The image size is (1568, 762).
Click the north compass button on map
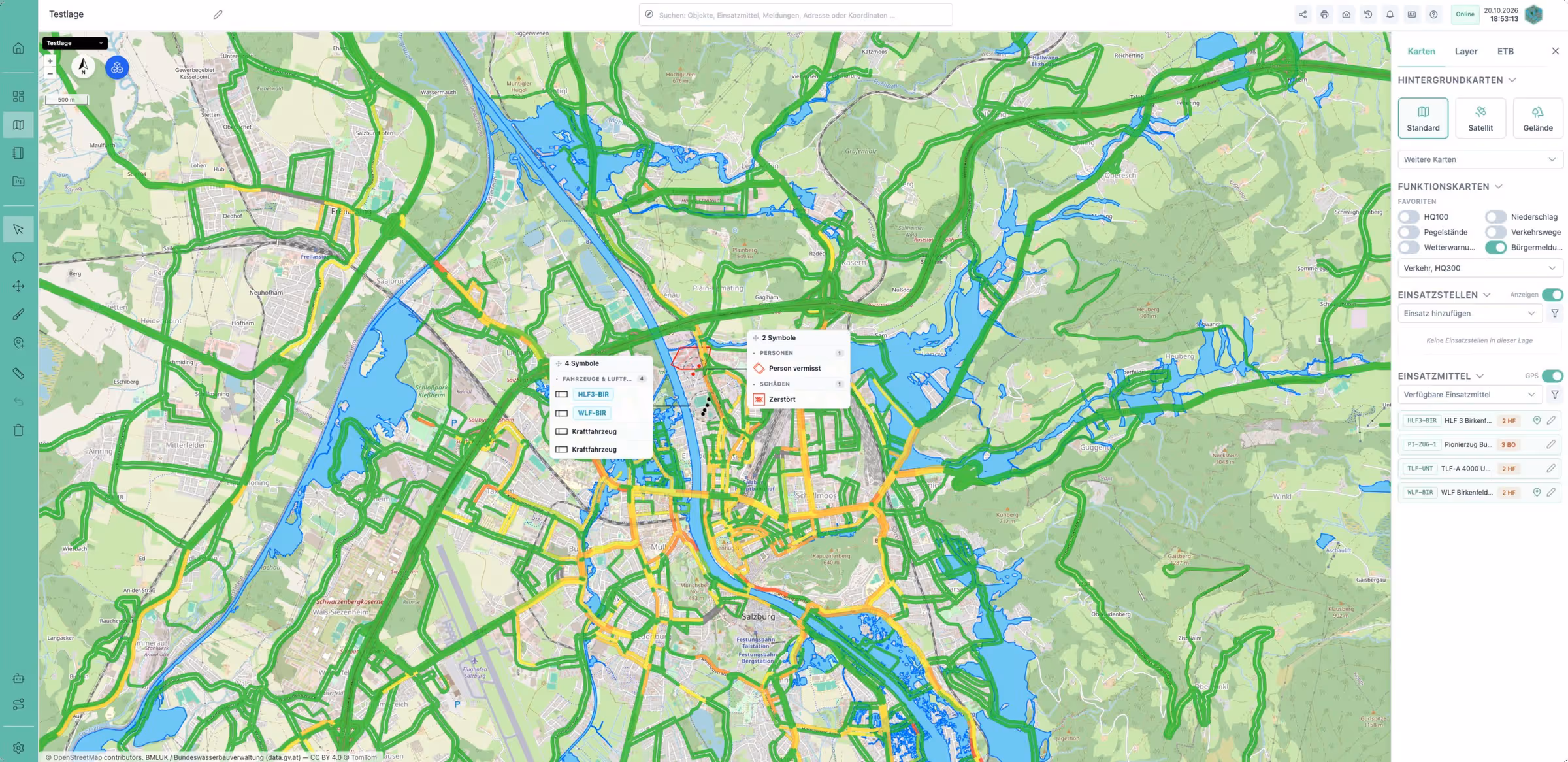[x=83, y=67]
